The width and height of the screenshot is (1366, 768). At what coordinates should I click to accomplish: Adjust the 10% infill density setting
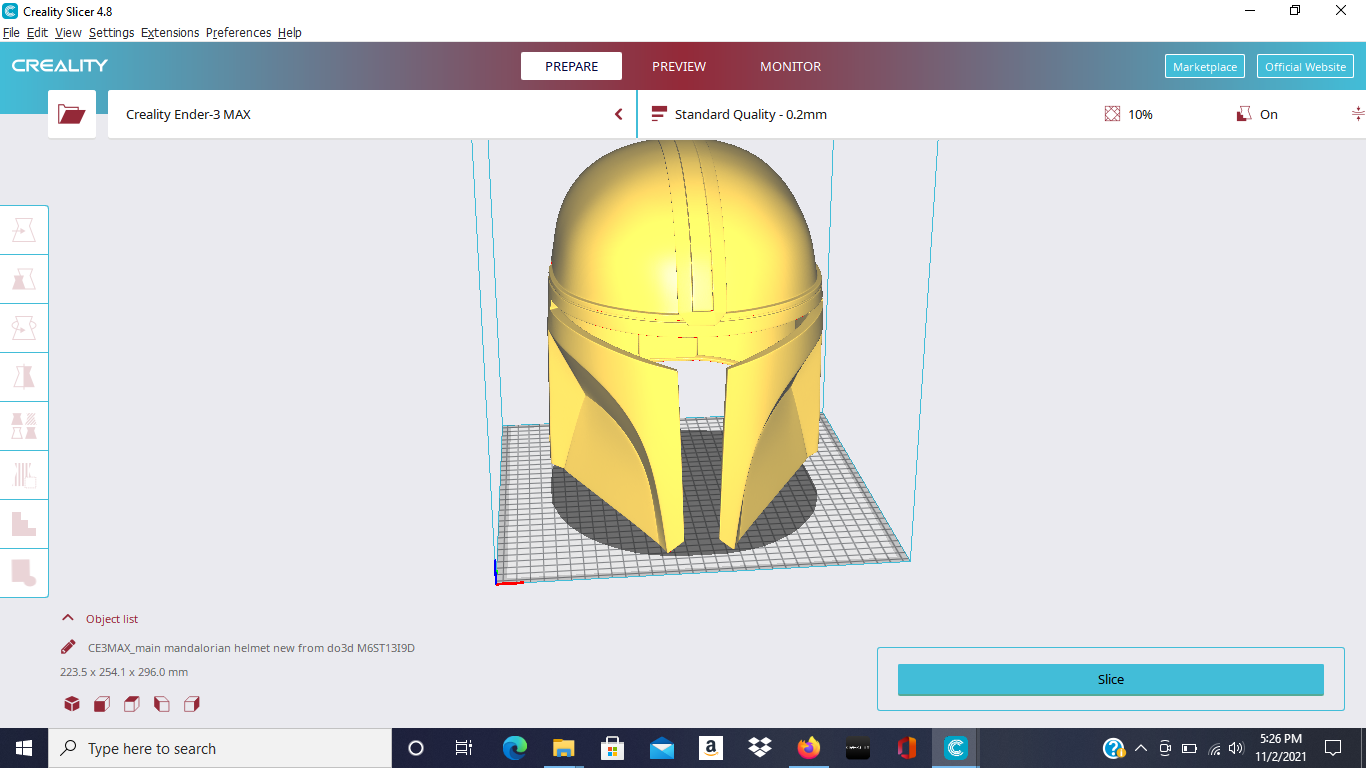point(1130,114)
